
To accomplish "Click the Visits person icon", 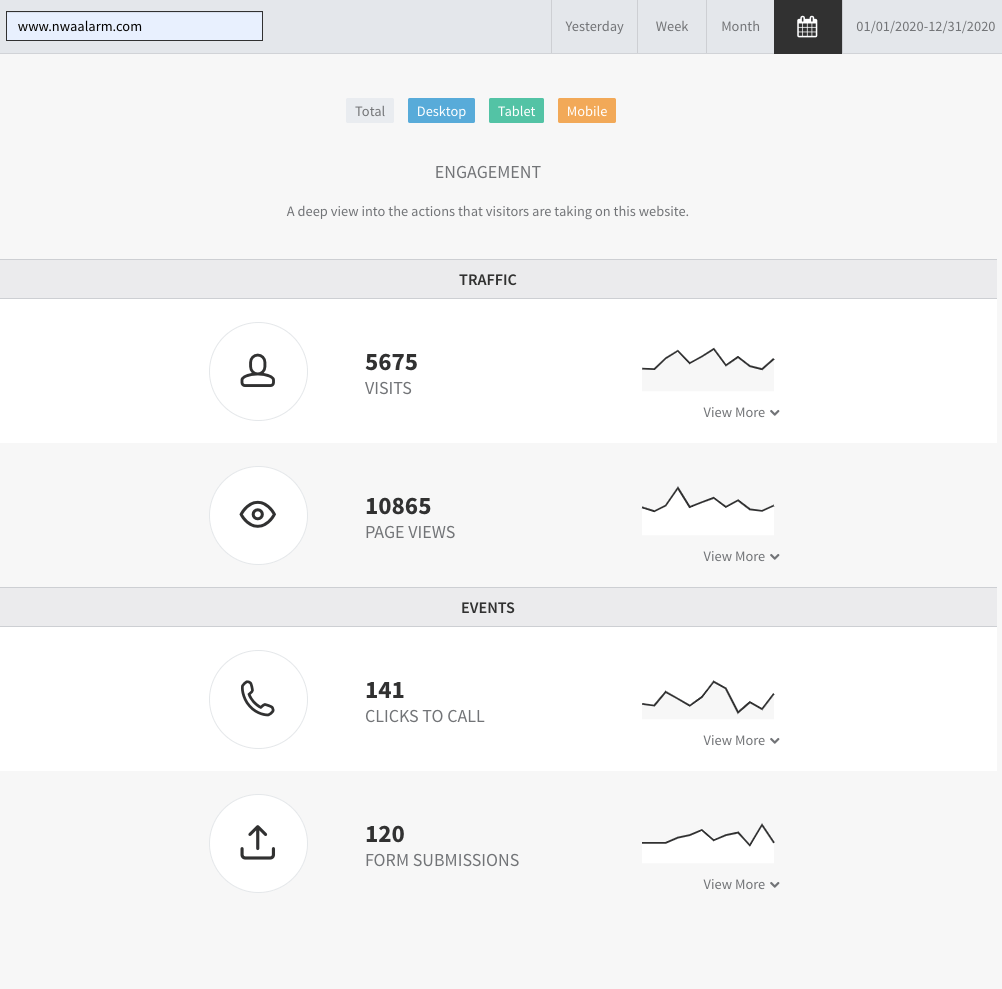I will 258,371.
